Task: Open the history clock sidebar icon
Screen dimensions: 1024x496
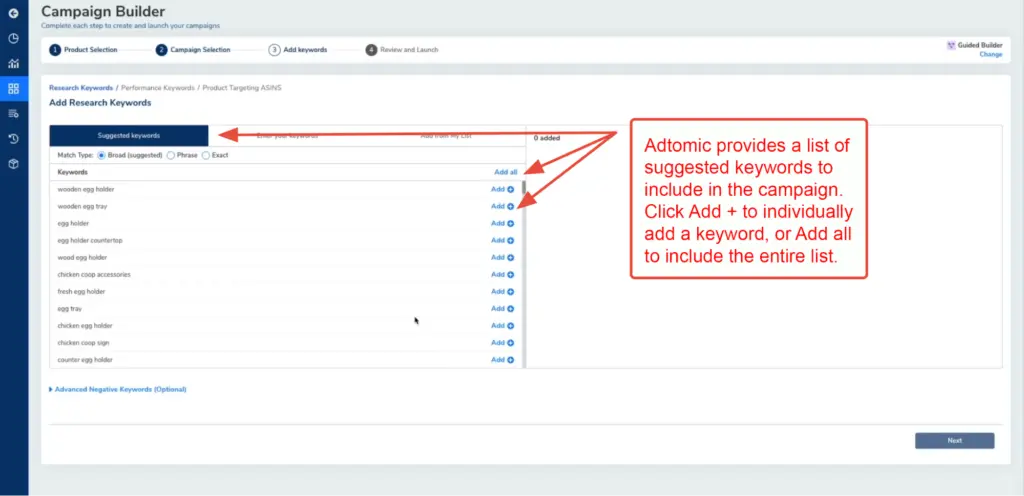Action: (13, 138)
